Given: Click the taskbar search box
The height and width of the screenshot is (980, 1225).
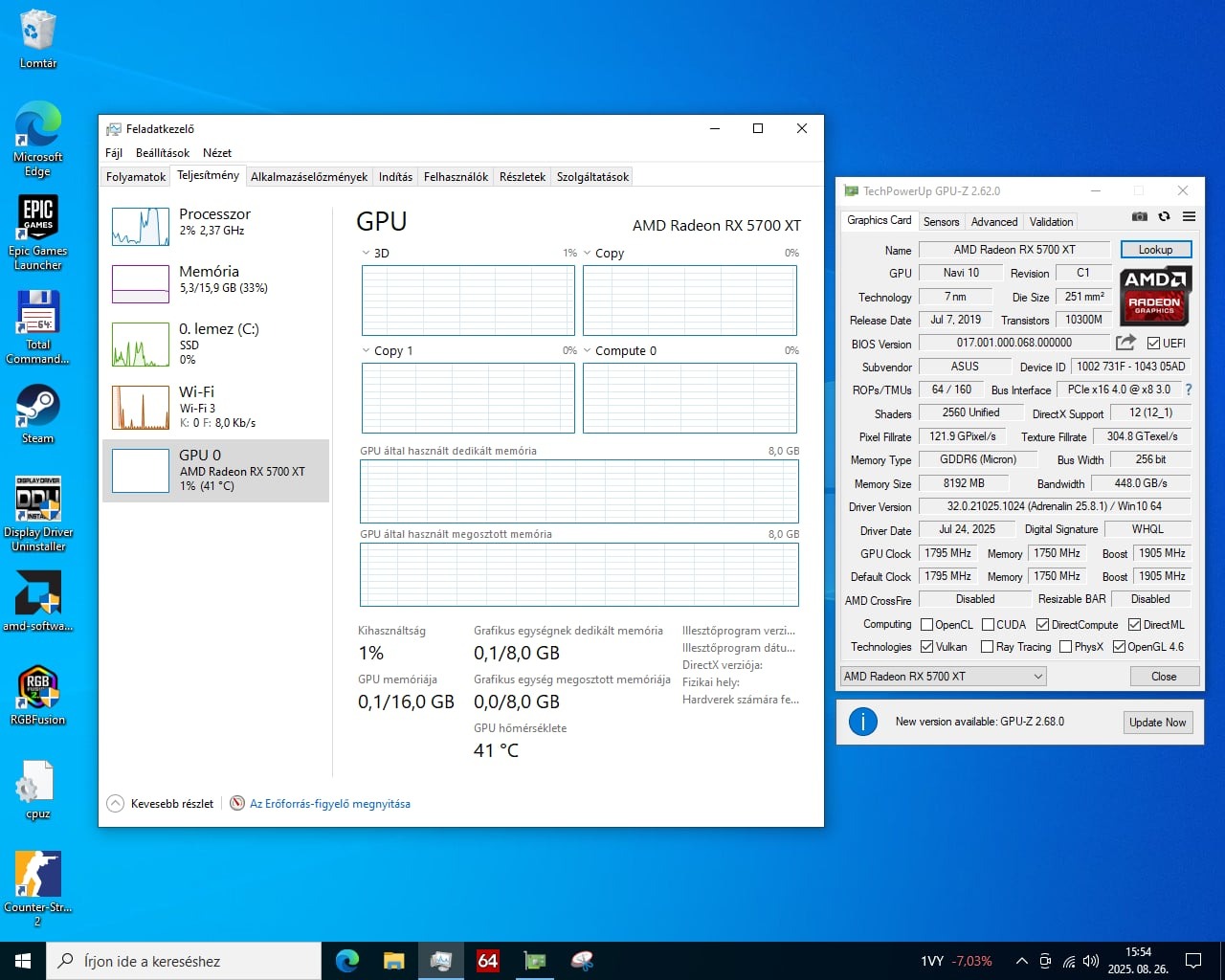Looking at the screenshot, I should [x=184, y=961].
